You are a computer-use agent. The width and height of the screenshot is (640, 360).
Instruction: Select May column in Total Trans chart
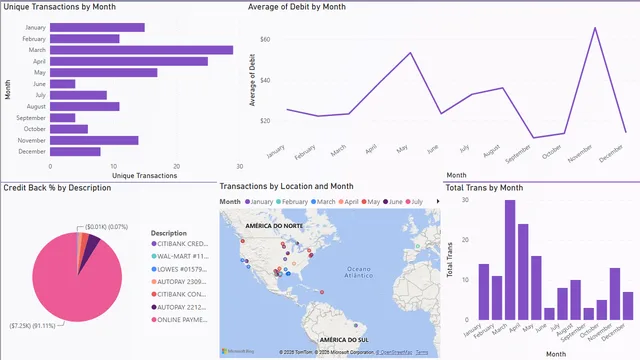tap(536, 288)
